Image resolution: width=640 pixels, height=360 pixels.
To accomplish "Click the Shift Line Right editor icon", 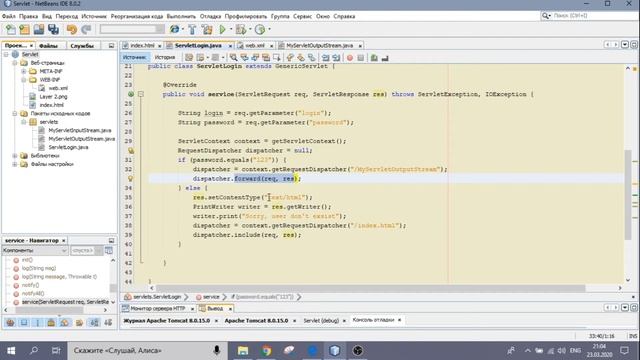I will [336, 58].
